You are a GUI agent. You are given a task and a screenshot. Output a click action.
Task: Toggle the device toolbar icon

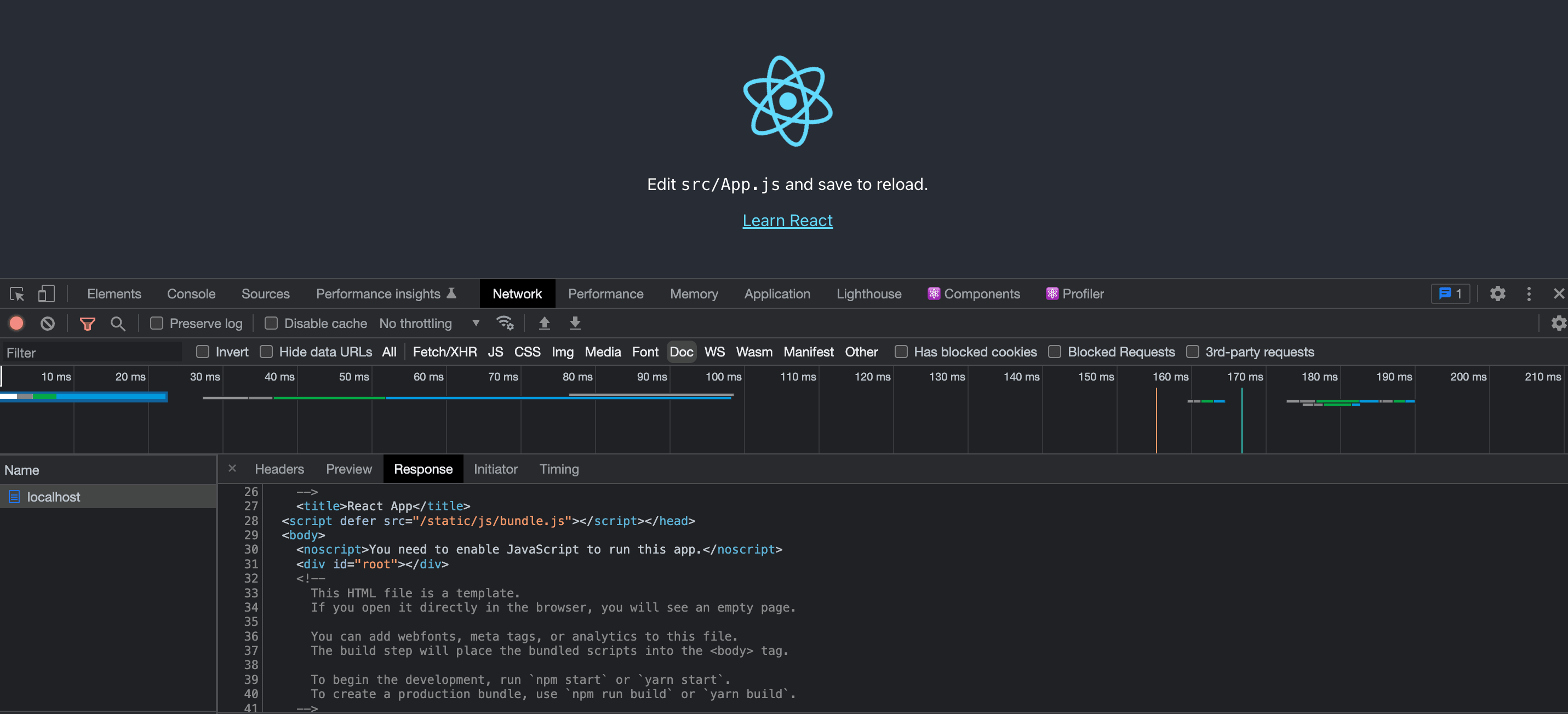(46, 293)
